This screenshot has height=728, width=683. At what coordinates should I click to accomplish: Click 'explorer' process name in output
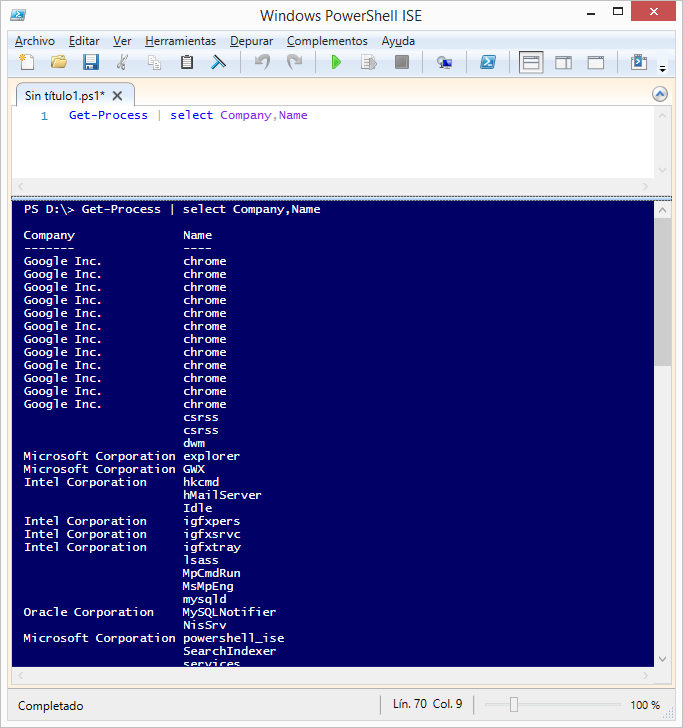[x=211, y=456]
